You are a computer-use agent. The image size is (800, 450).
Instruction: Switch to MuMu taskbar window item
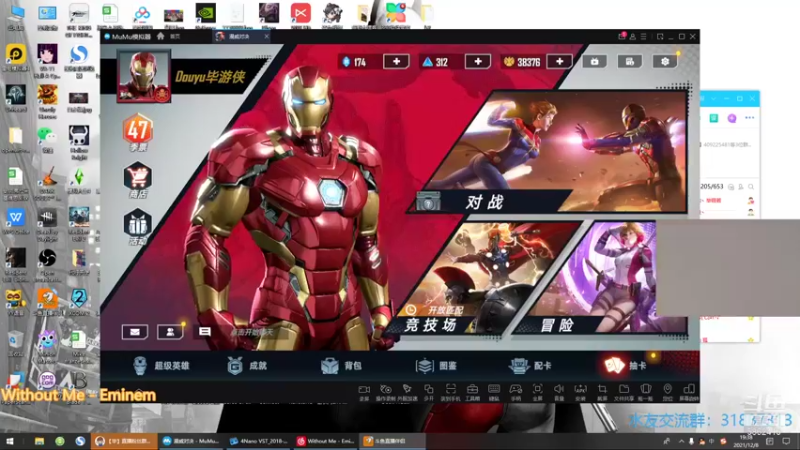click(191, 441)
